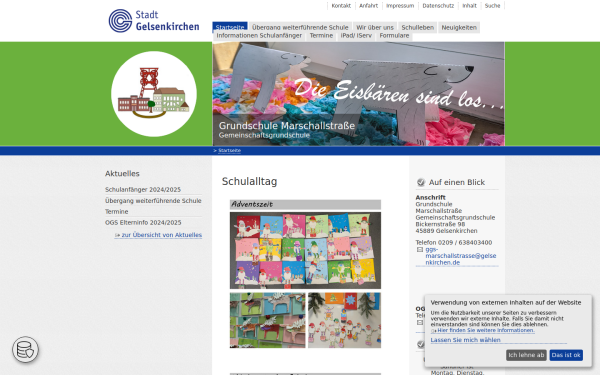
Task: Click the envelope icon beside ggs-marschallstrasse email
Action: pyautogui.click(x=420, y=249)
